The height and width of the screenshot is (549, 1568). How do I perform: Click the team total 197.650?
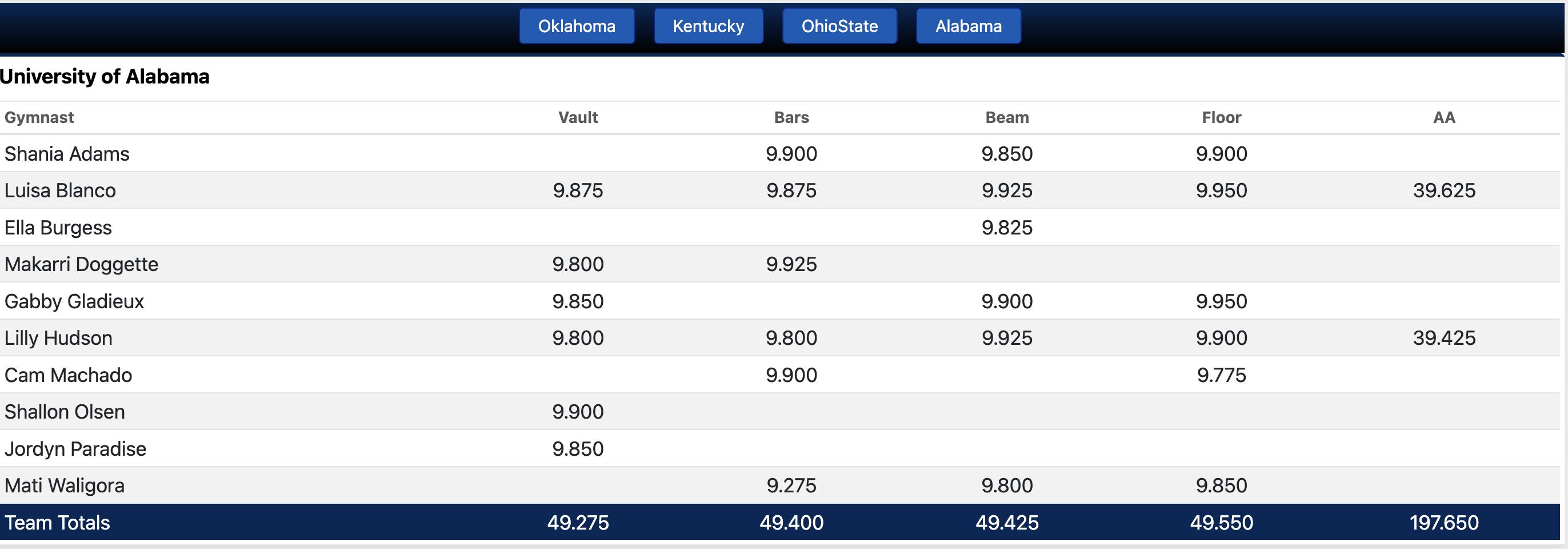pos(1444,522)
